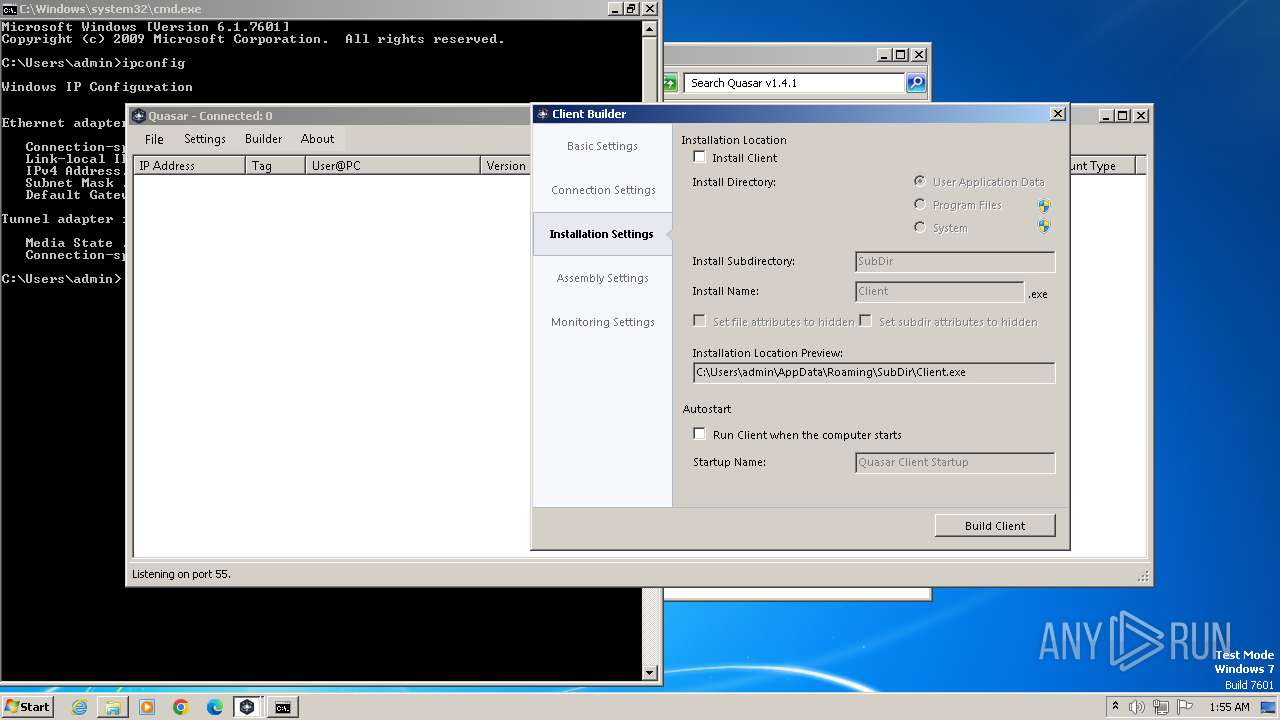Click the Install Name field

click(940, 291)
